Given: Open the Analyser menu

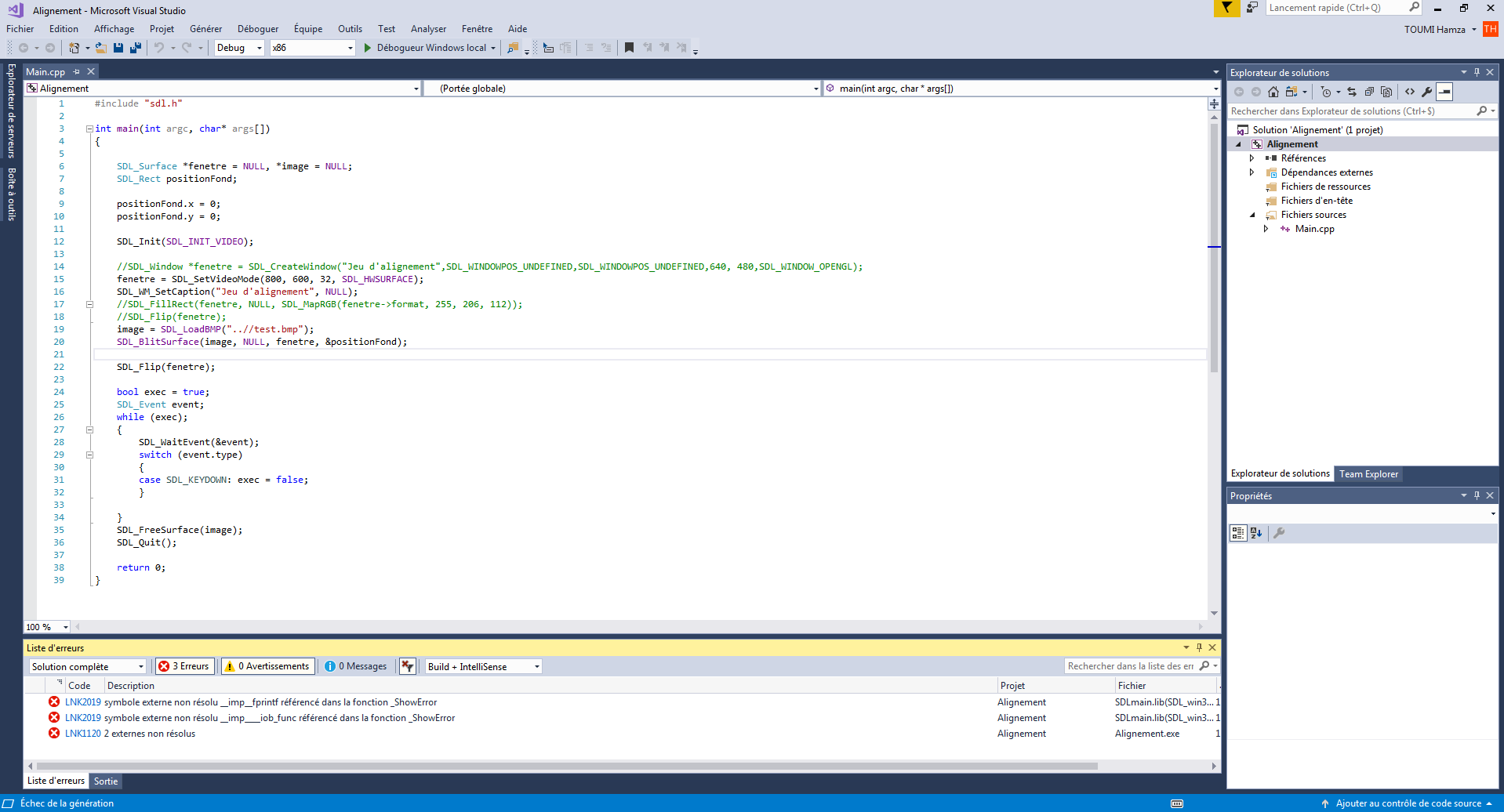Looking at the screenshot, I should click(x=428, y=29).
